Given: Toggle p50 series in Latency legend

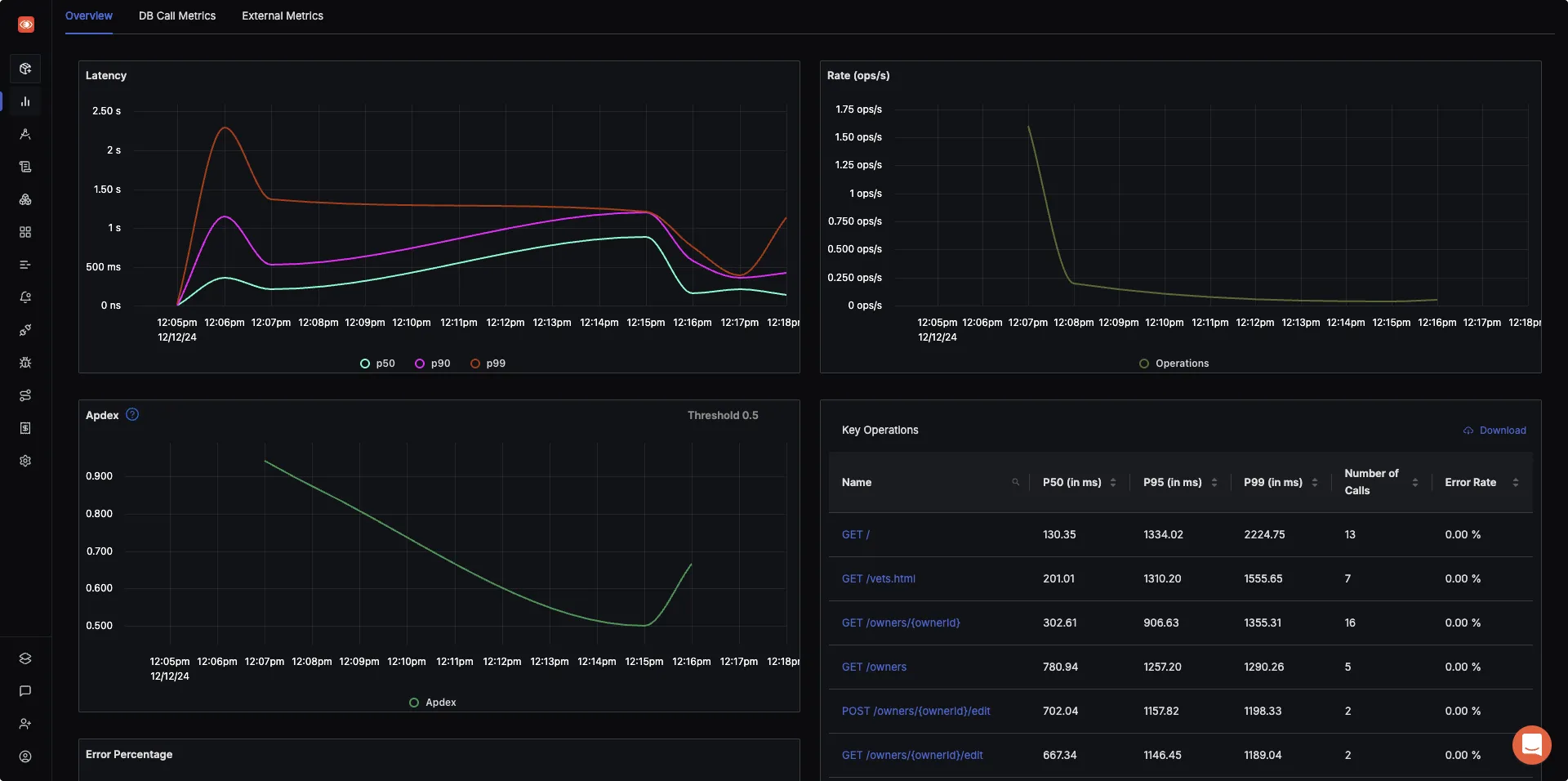Looking at the screenshot, I should click(377, 364).
